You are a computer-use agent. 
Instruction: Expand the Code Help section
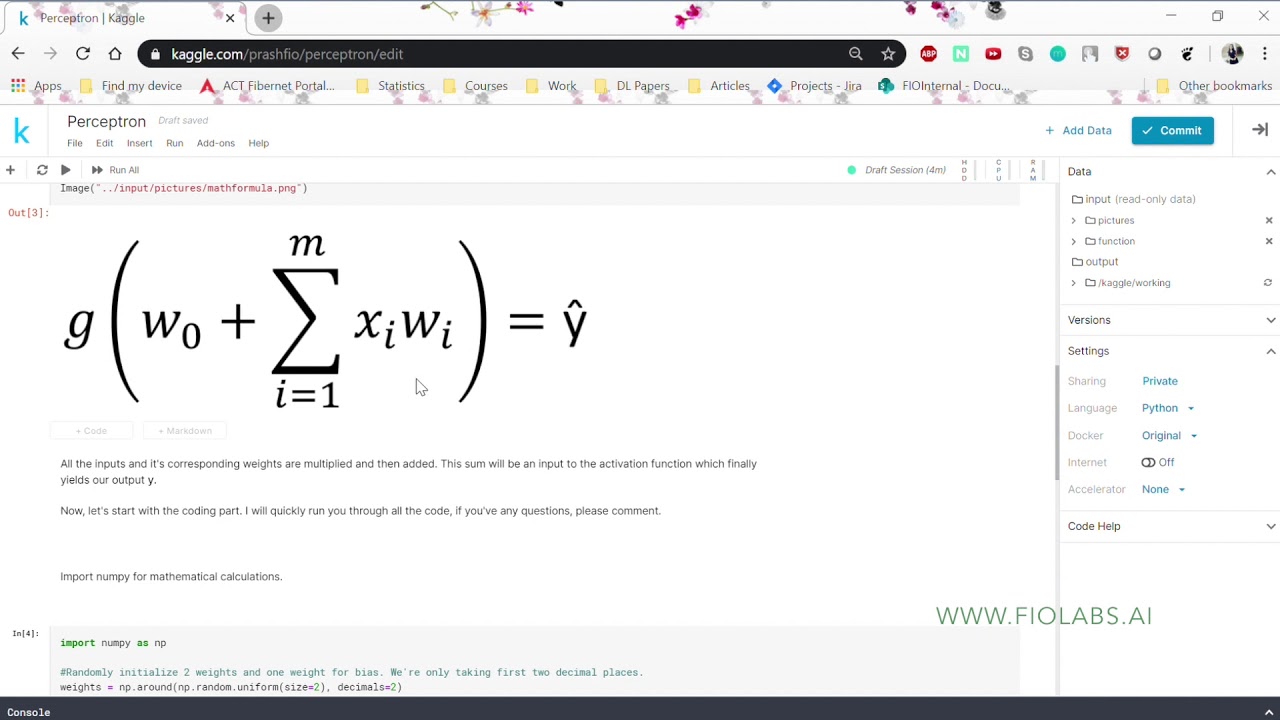click(x=1271, y=526)
